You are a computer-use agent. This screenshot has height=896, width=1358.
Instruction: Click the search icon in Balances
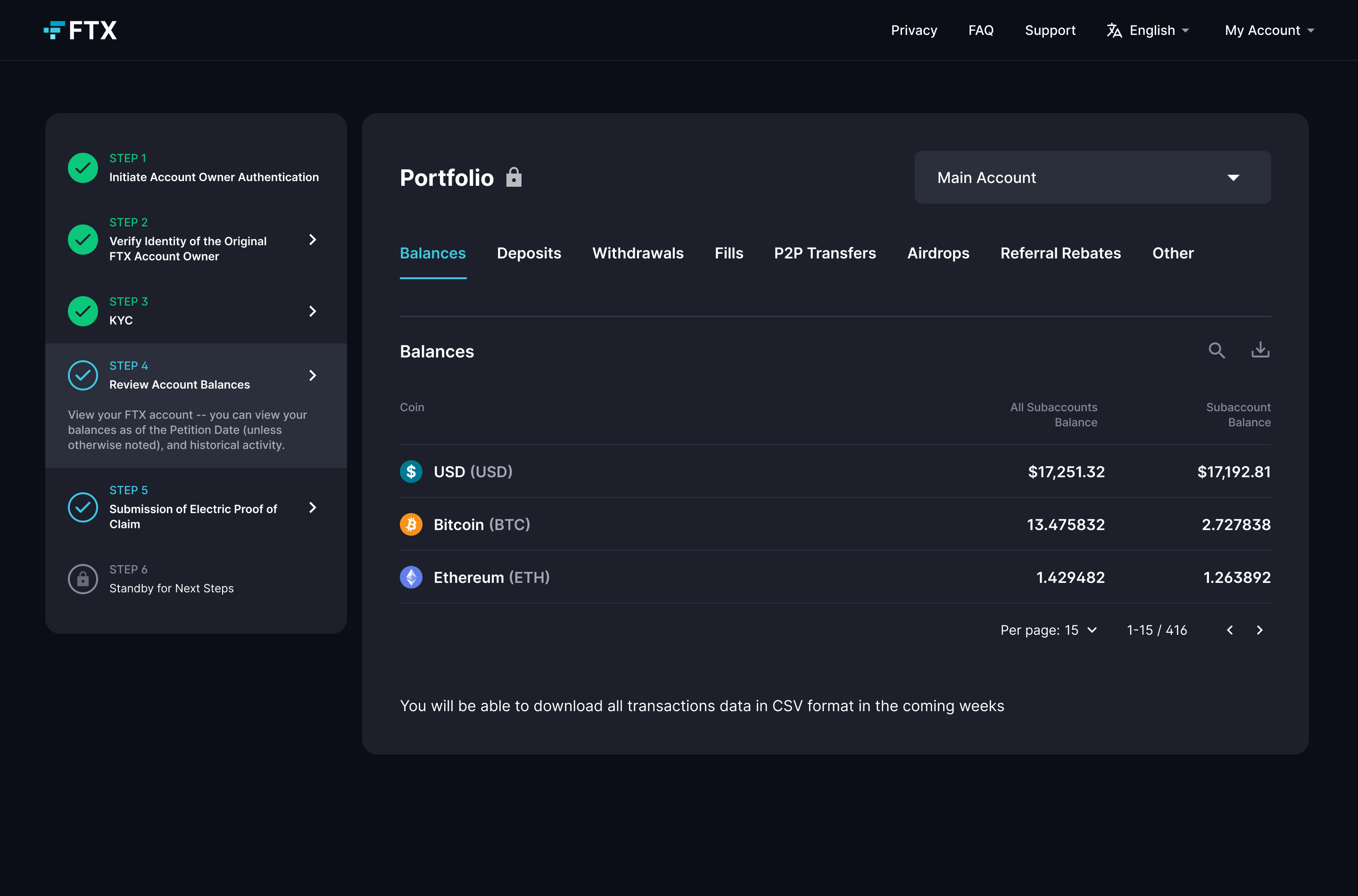coord(1217,350)
